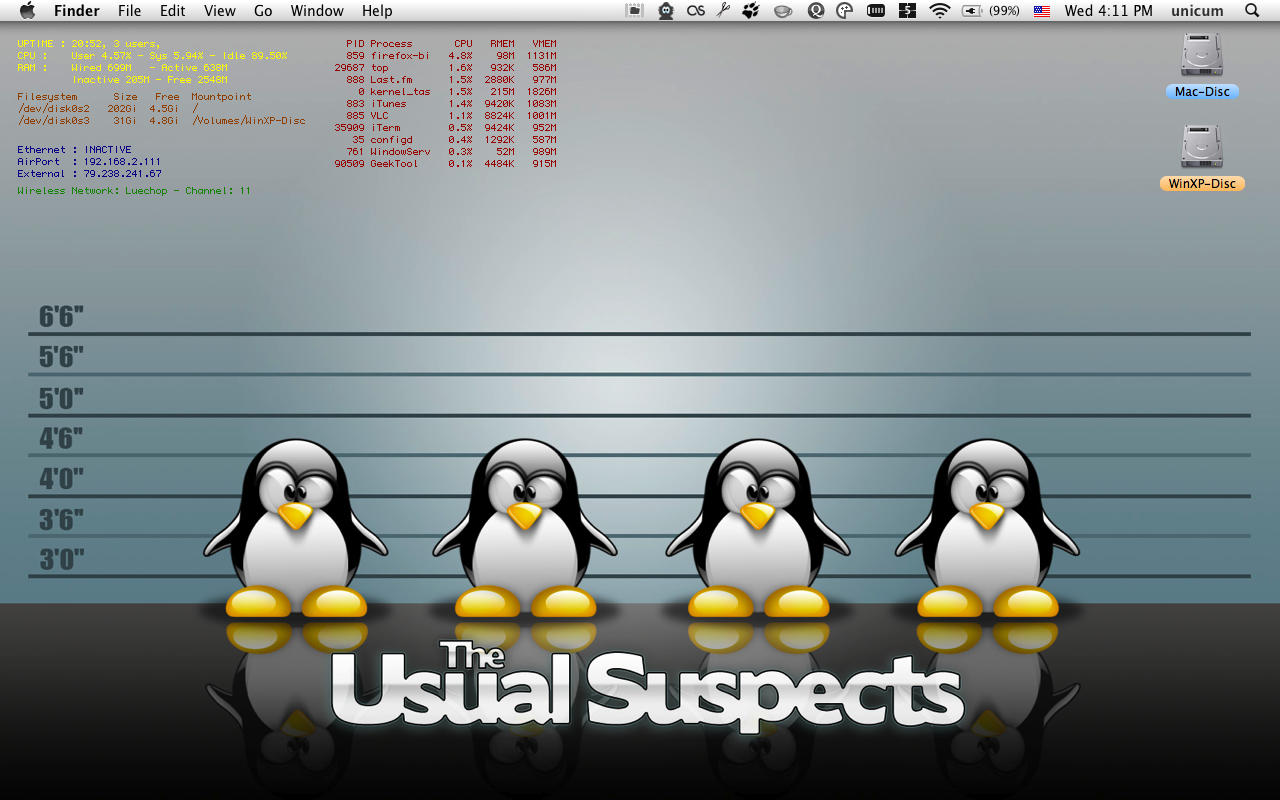Click the PID Process header row
The width and height of the screenshot is (1280, 800).
click(x=451, y=44)
